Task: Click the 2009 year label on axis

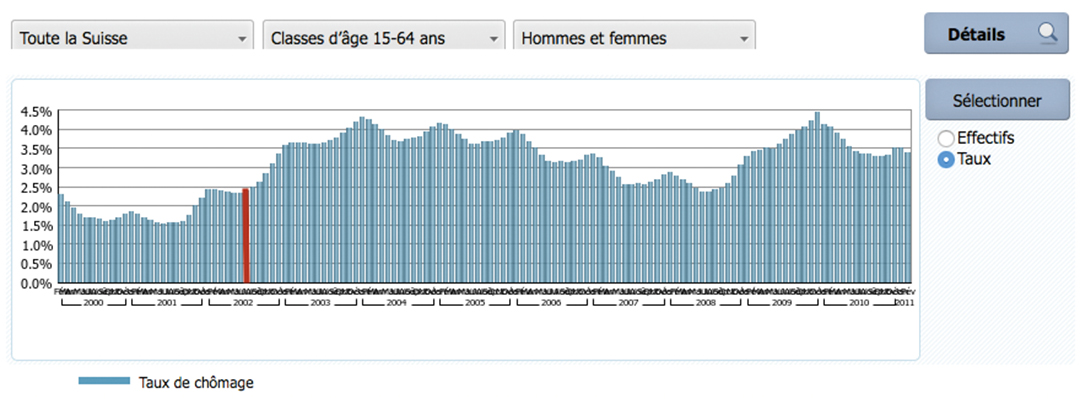Action: (781, 303)
